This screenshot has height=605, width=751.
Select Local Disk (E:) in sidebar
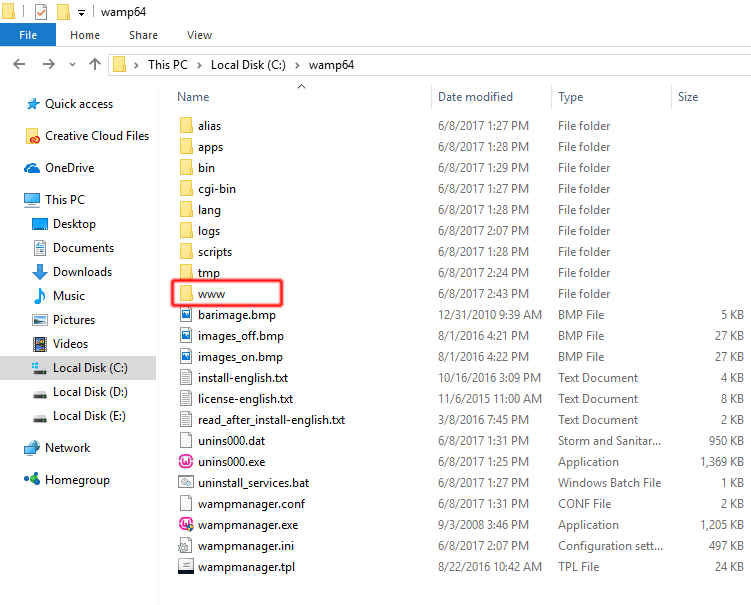[79, 416]
